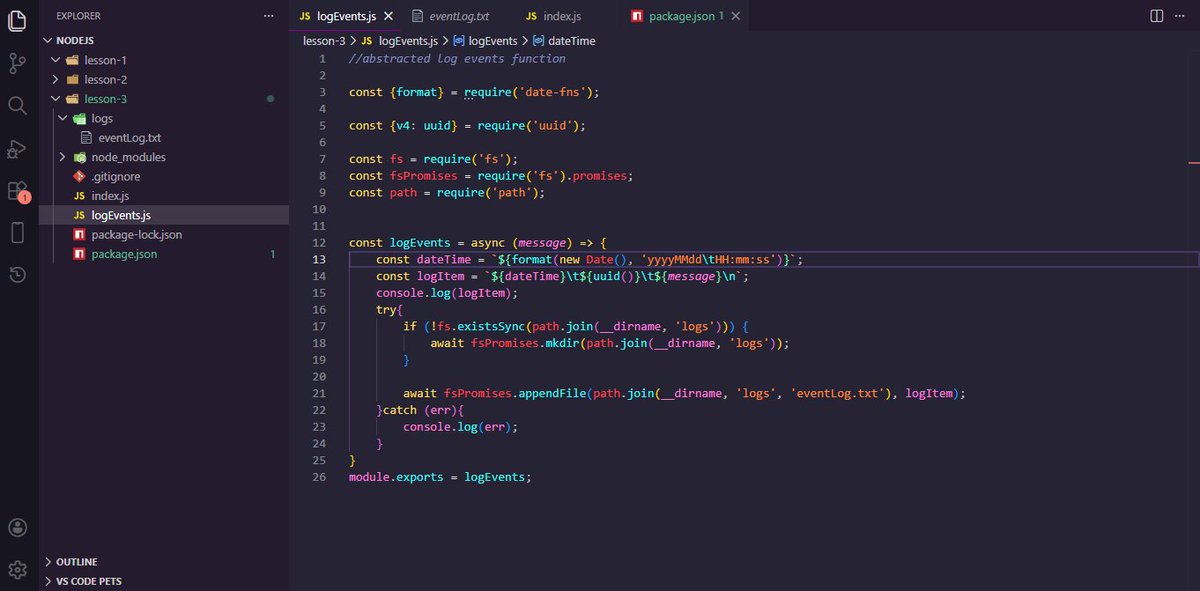Collapse the NODEJS root folder

click(x=49, y=41)
